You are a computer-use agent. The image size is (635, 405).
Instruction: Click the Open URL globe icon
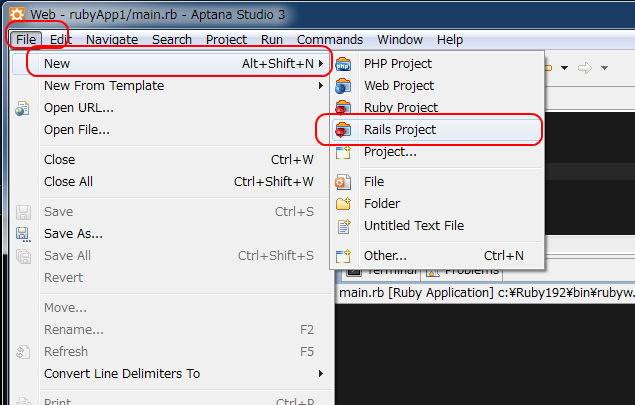[x=22, y=108]
